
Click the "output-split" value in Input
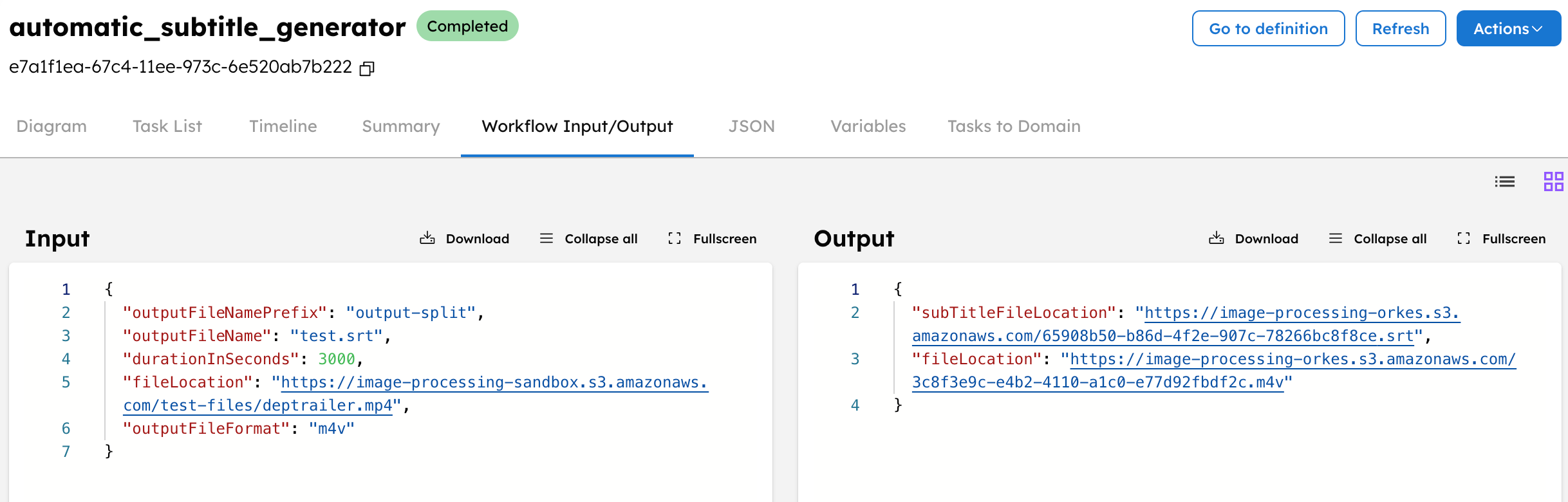coord(411,313)
